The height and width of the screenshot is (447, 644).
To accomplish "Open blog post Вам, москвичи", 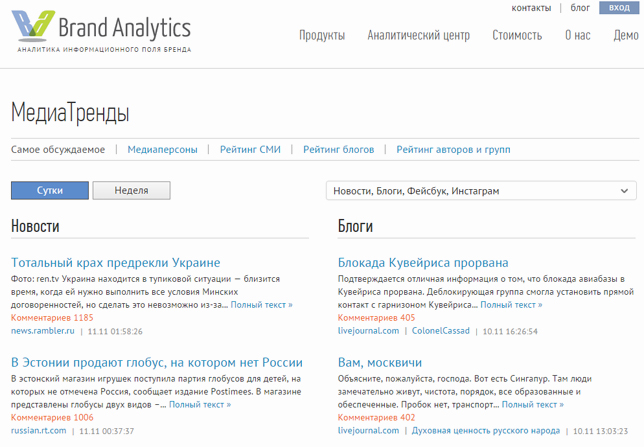I will pyautogui.click(x=380, y=362).
